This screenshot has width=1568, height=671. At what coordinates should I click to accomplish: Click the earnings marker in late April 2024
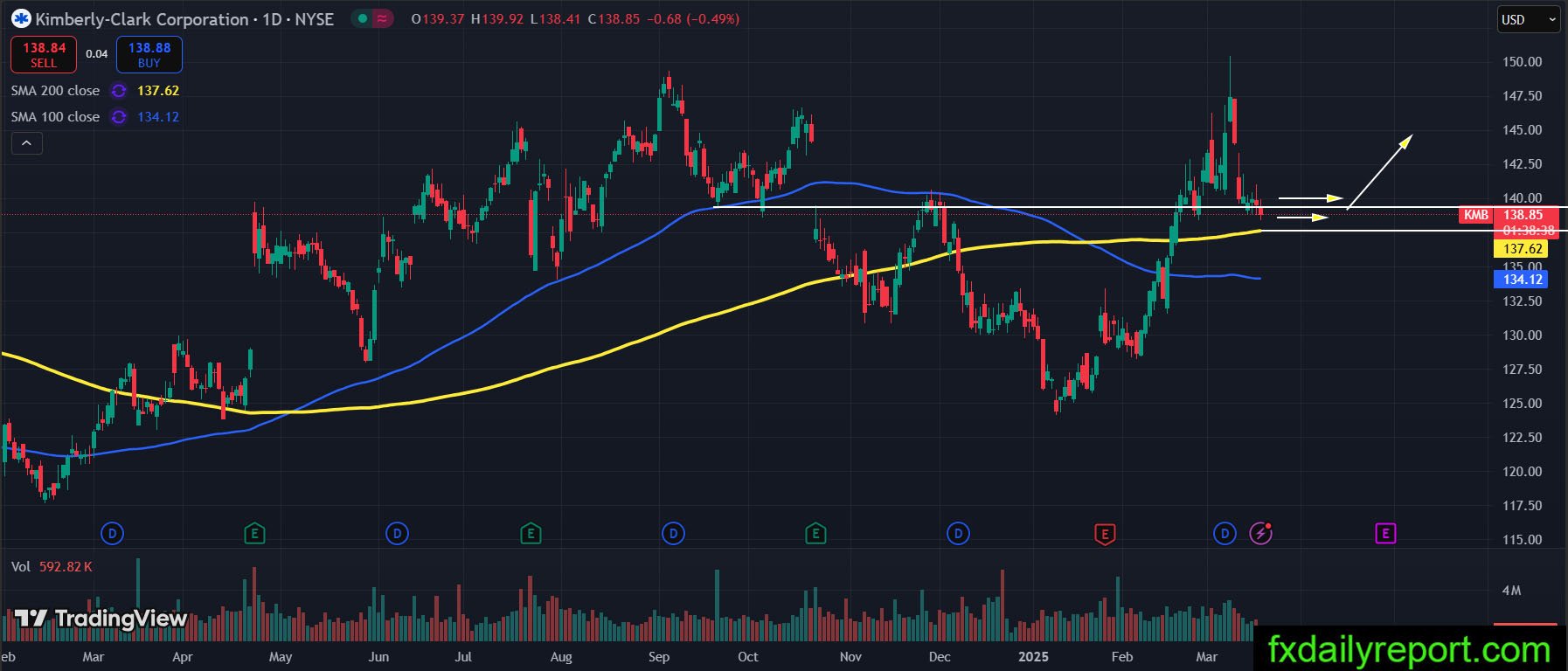[x=254, y=533]
